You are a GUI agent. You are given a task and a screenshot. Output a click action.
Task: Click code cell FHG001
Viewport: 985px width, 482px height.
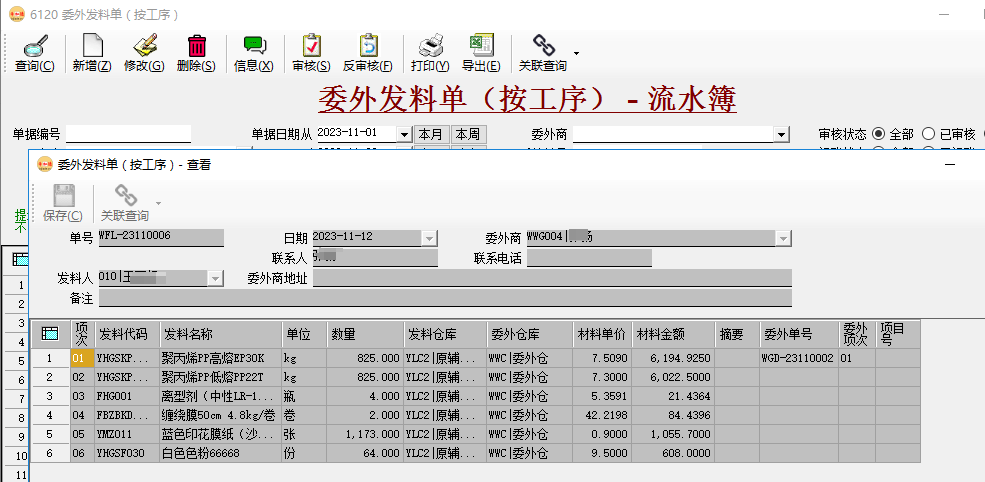click(127, 396)
